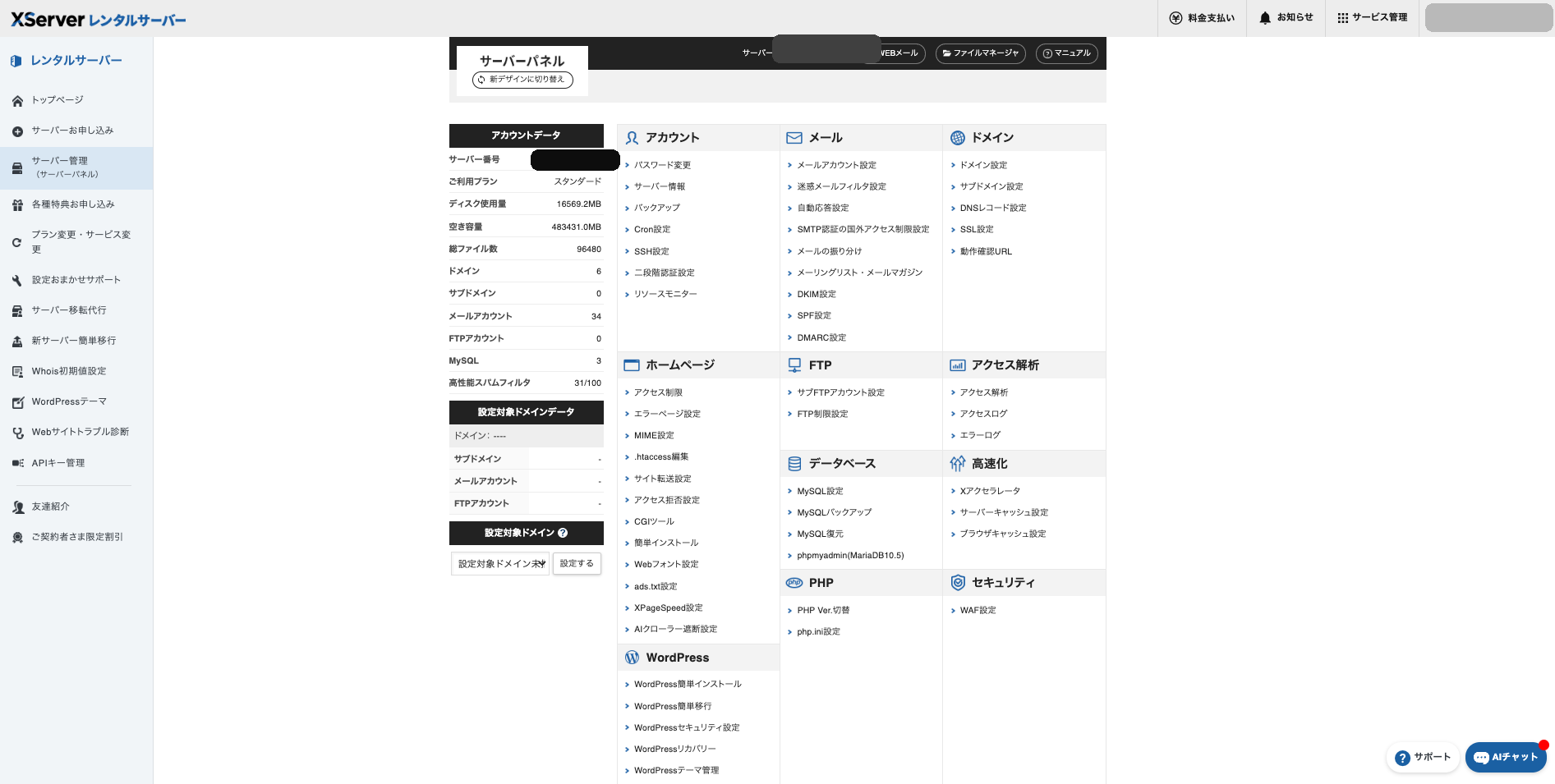The height and width of the screenshot is (784, 1555).
Task: Open 設定対象ドメイン dropdown selector
Action: pos(500,564)
